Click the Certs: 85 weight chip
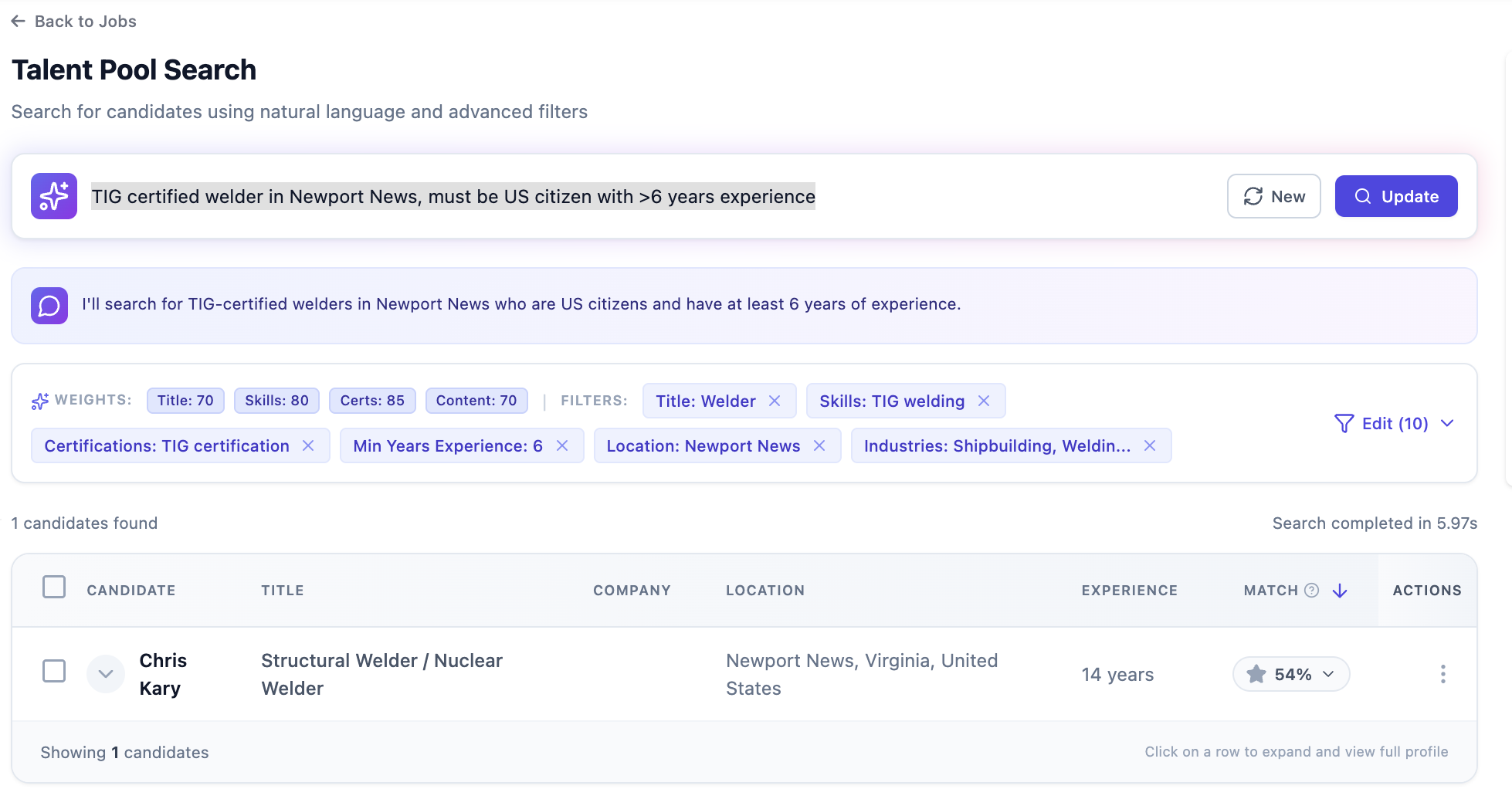Viewport: 1512px width, 806px height. click(x=372, y=401)
